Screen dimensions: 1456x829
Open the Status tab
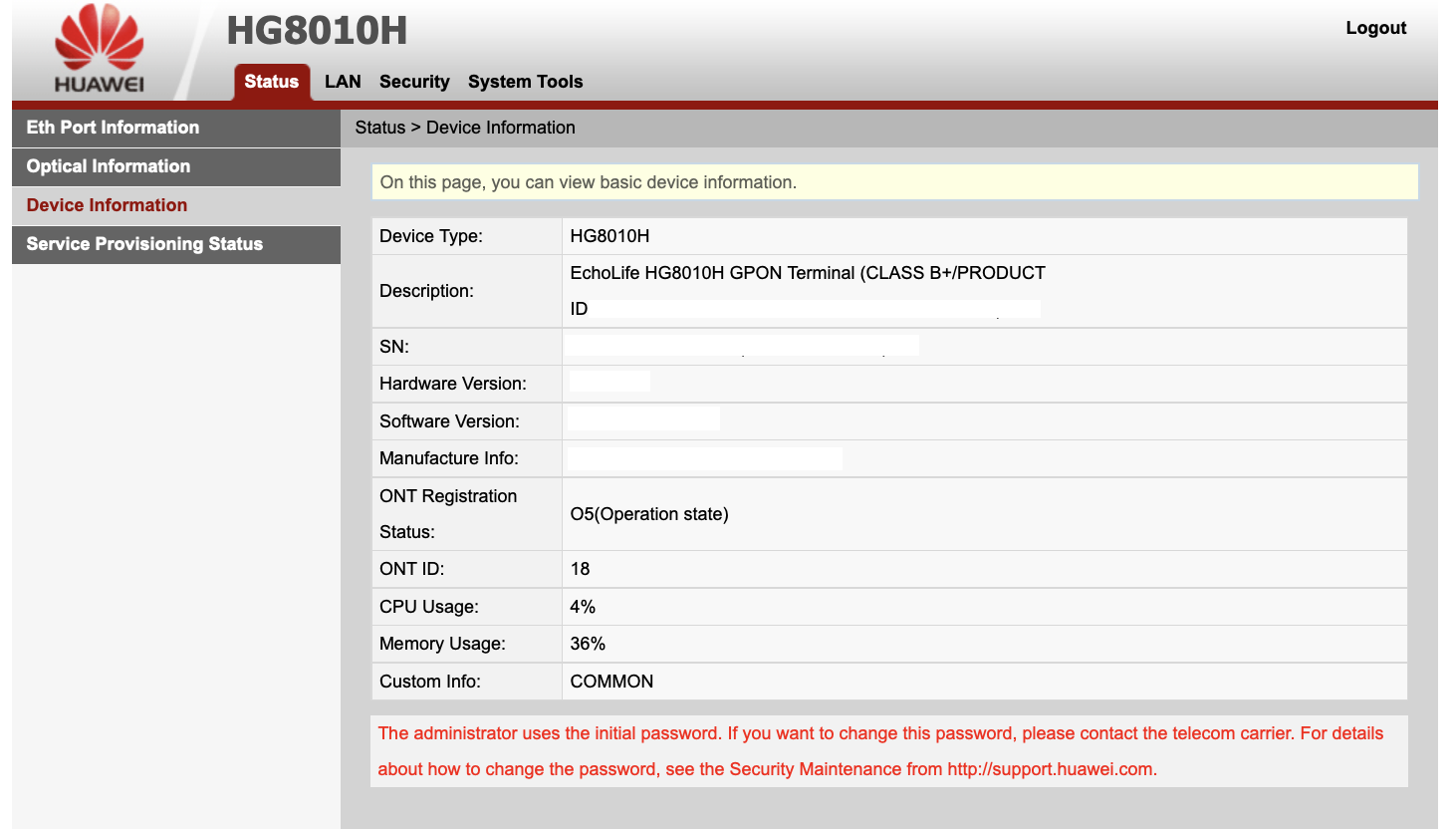[x=272, y=82]
